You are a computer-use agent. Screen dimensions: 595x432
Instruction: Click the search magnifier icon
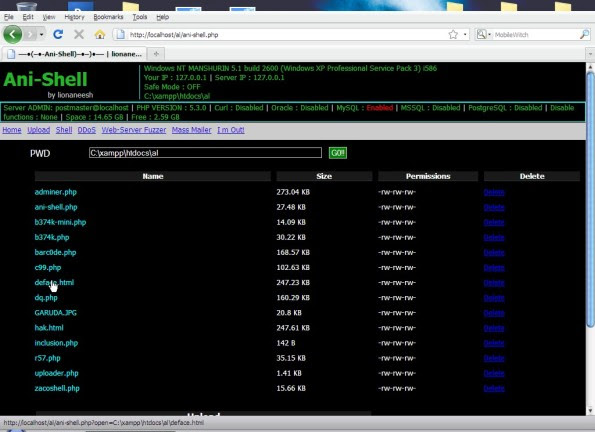pos(584,35)
